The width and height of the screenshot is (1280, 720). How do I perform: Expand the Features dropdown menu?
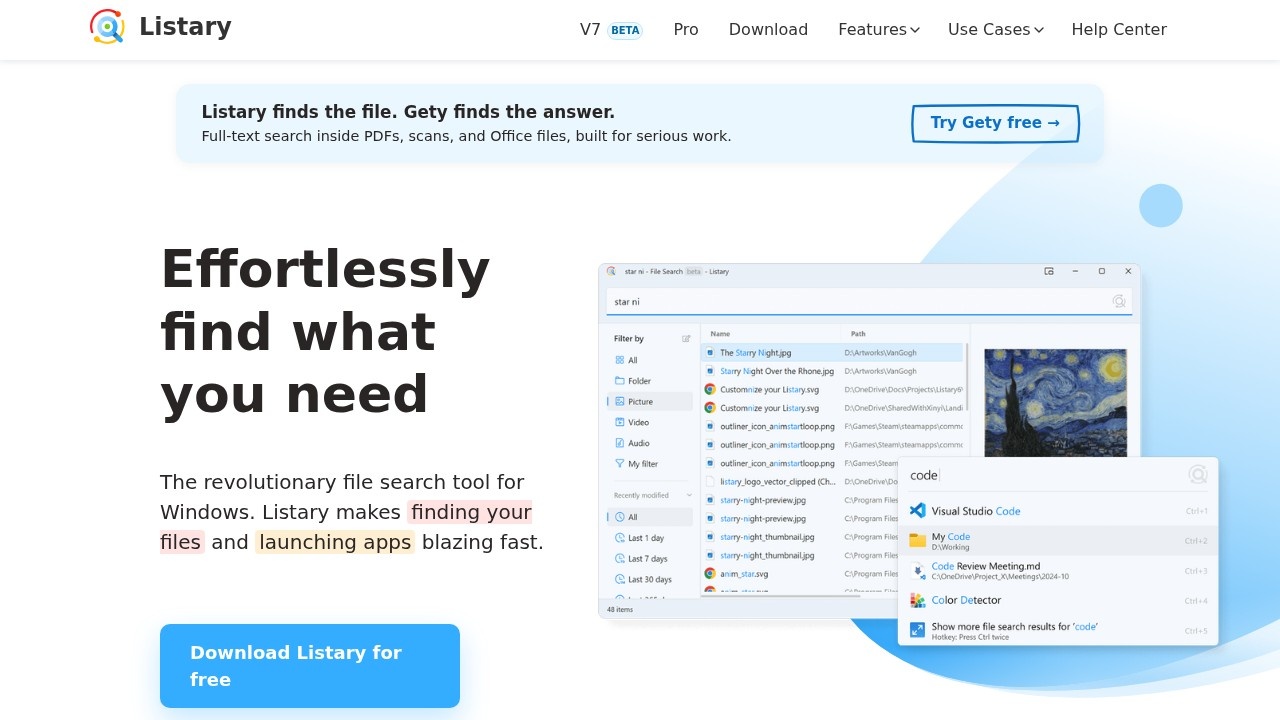[x=879, y=30]
